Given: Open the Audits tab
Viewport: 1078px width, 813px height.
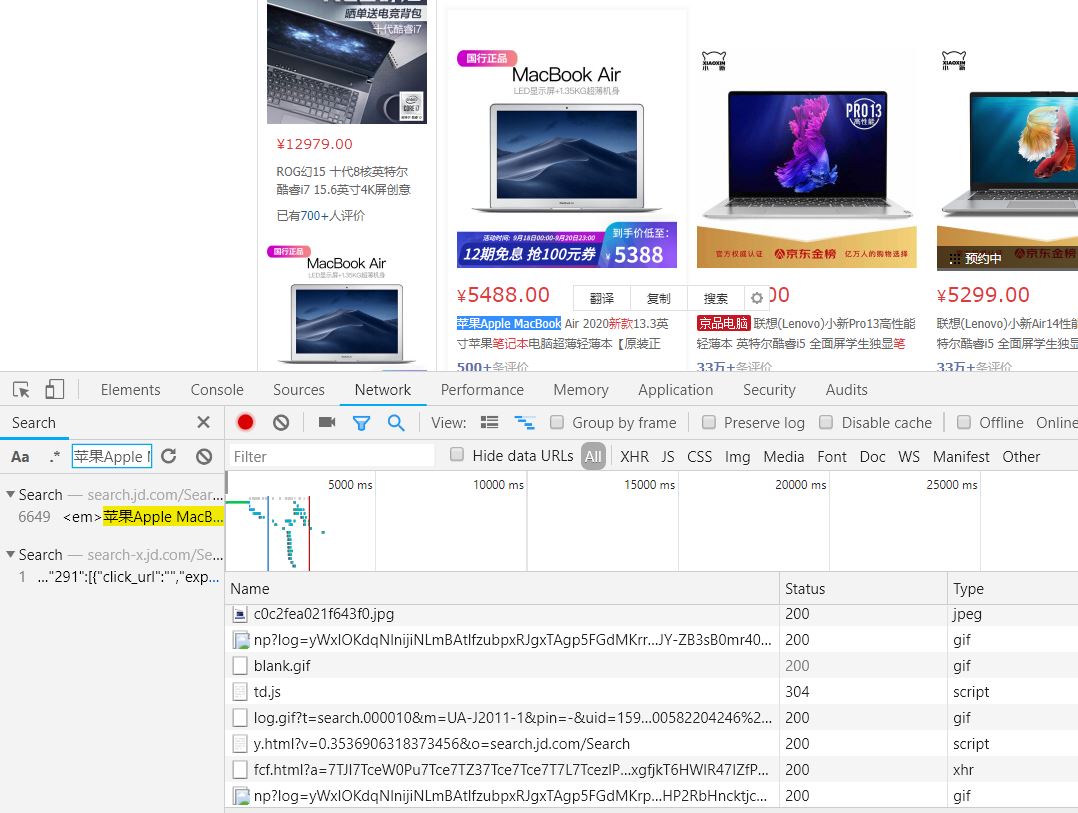Looking at the screenshot, I should click(x=846, y=390).
